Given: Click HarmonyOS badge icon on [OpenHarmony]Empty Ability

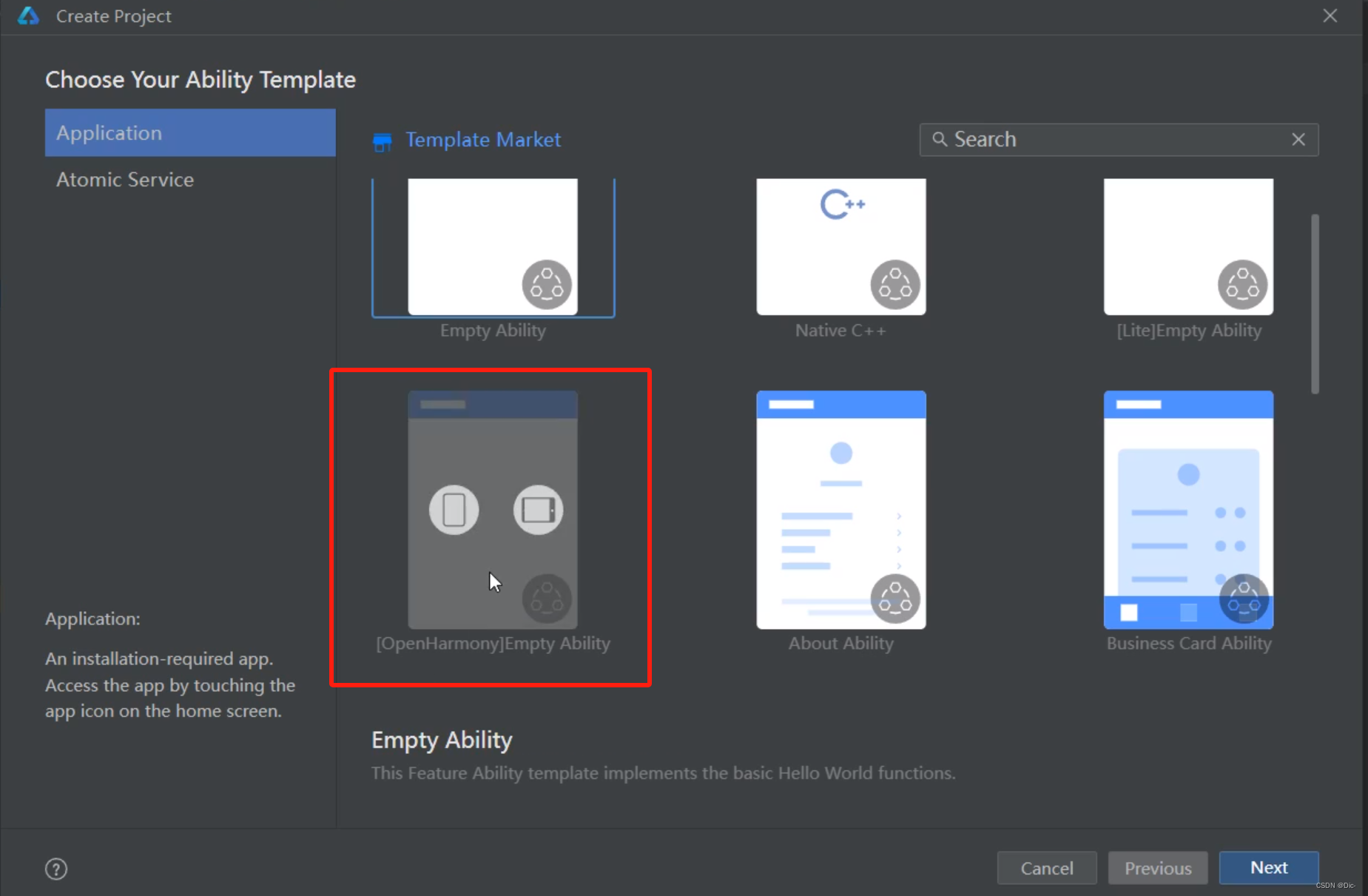Looking at the screenshot, I should point(547,599).
